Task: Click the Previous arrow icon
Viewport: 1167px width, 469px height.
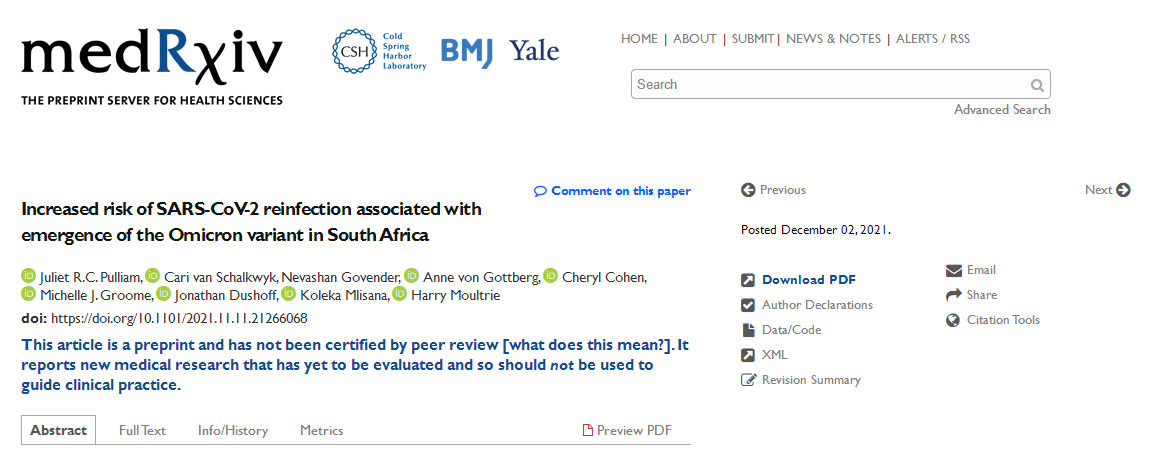Action: click(x=748, y=190)
